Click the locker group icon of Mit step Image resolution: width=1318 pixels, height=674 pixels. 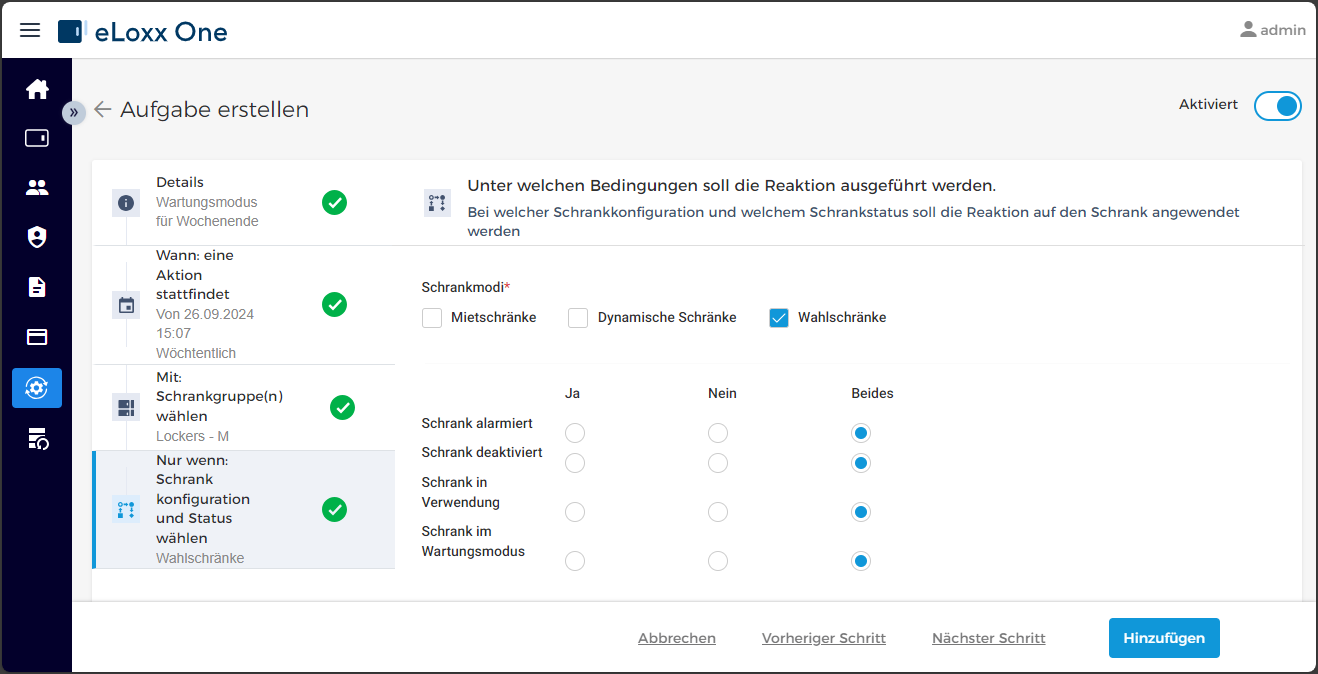126,407
